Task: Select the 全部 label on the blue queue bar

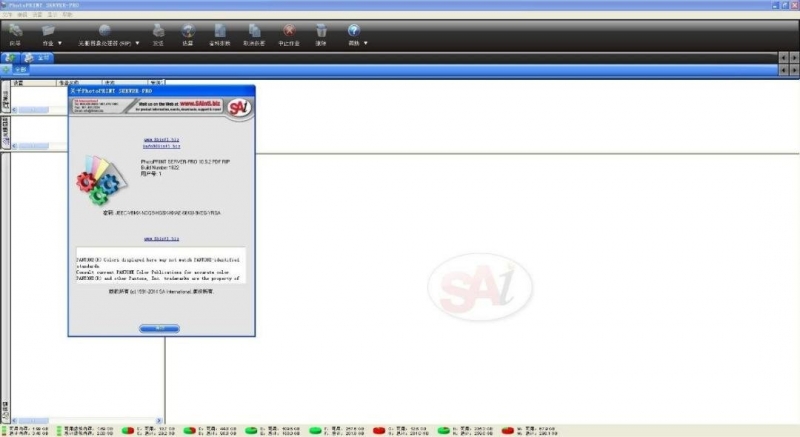Action: click(x=20, y=69)
